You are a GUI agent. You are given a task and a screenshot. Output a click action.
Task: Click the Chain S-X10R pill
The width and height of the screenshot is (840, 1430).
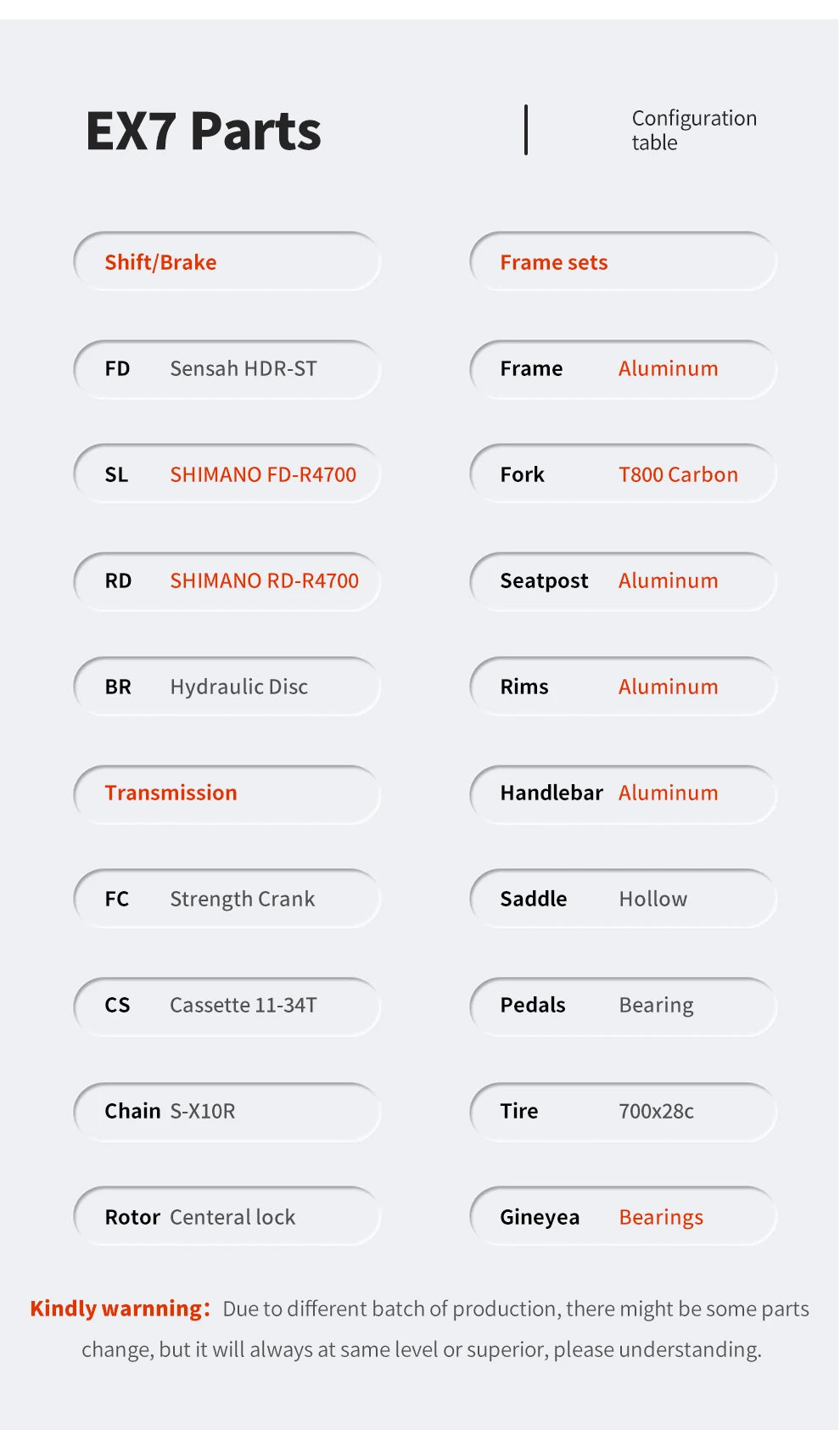(x=227, y=1111)
